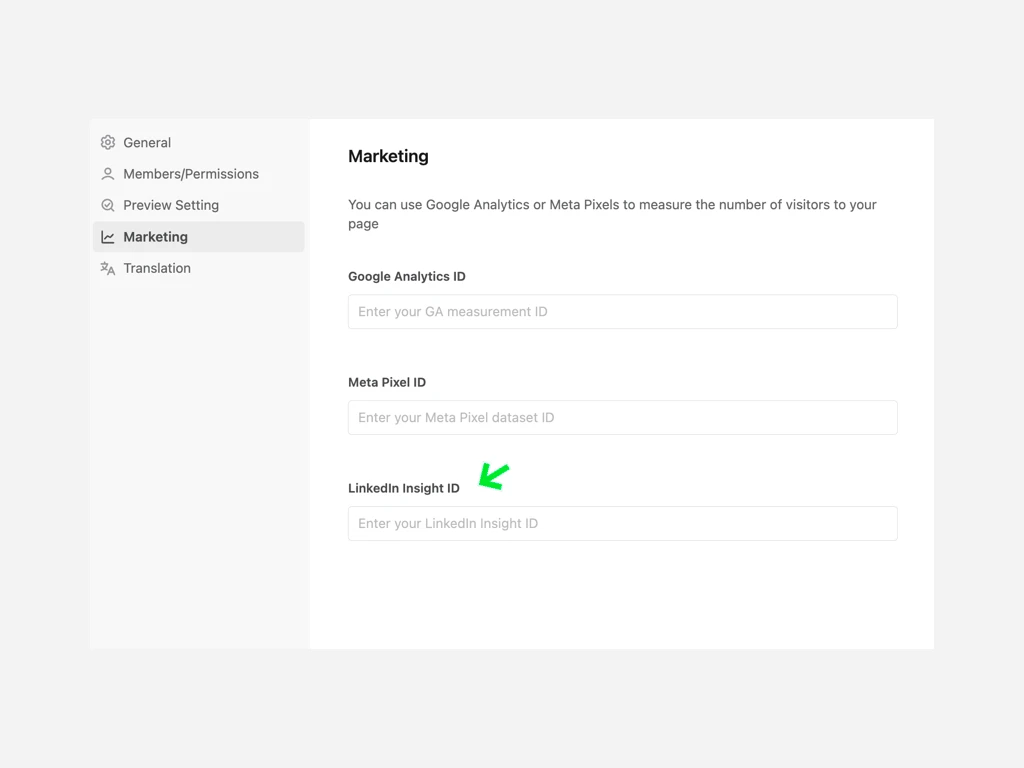Click the Translation language icon

point(108,268)
